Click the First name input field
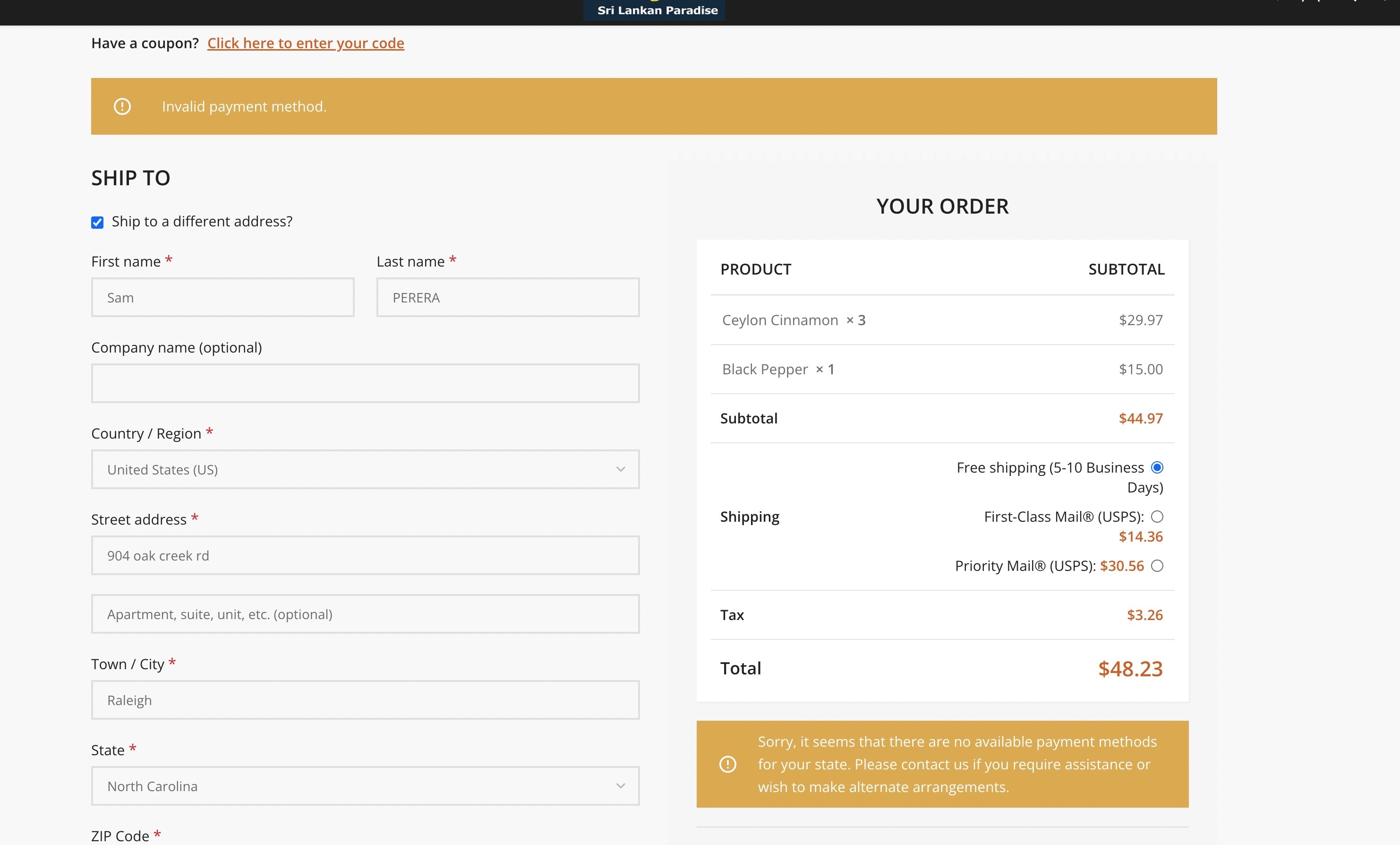Viewport: 1400px width, 845px height. (x=222, y=297)
